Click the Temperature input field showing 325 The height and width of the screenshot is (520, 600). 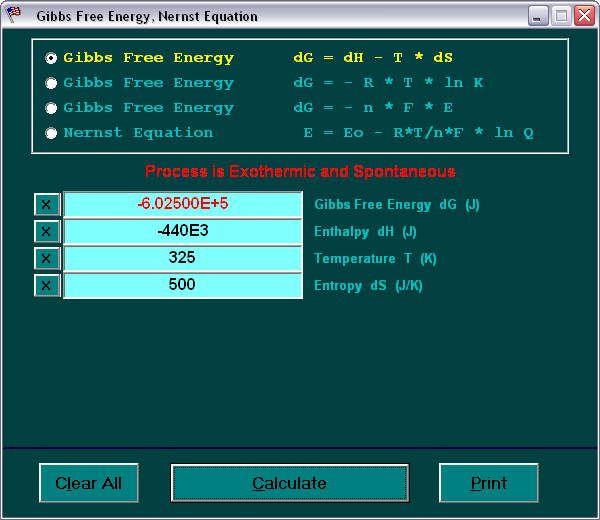tap(183, 258)
